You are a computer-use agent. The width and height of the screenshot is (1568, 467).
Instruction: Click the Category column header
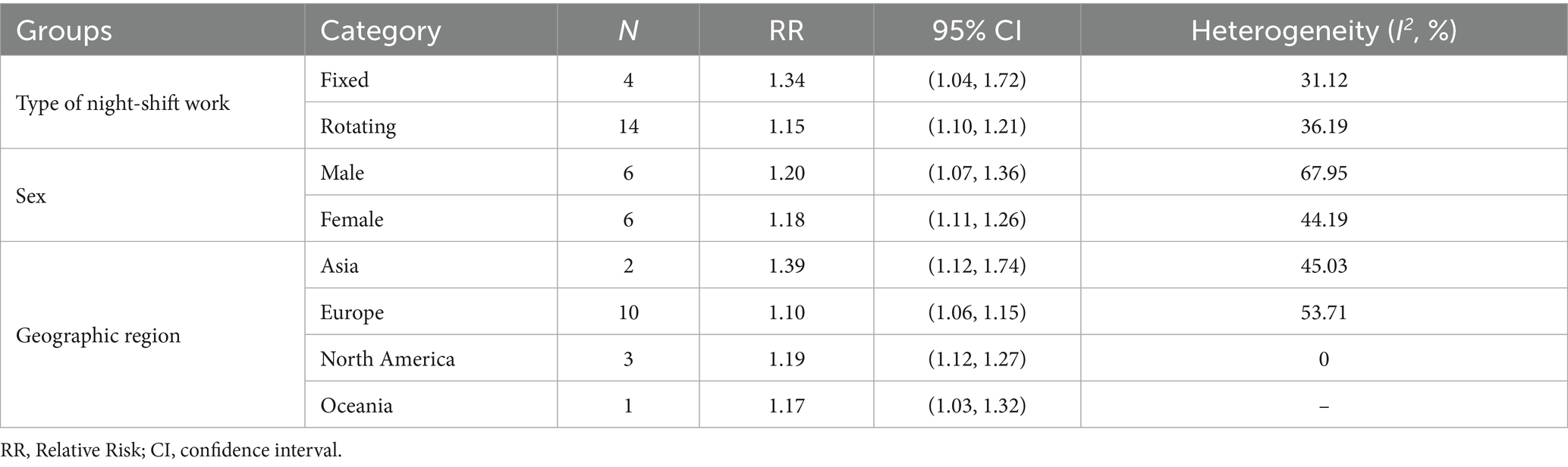click(380, 31)
